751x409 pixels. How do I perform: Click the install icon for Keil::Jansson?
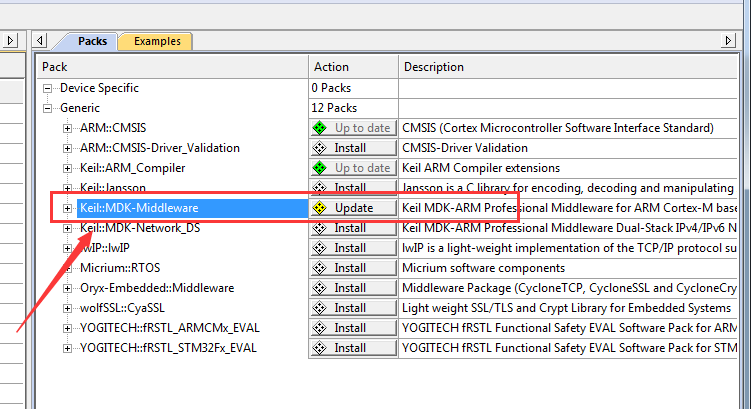[x=320, y=188]
